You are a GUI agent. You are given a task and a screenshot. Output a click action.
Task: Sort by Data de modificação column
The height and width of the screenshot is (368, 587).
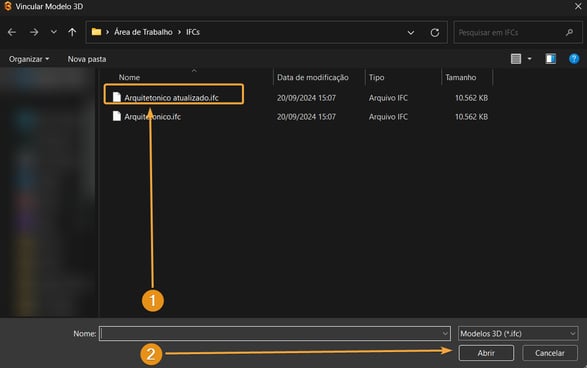coord(313,77)
